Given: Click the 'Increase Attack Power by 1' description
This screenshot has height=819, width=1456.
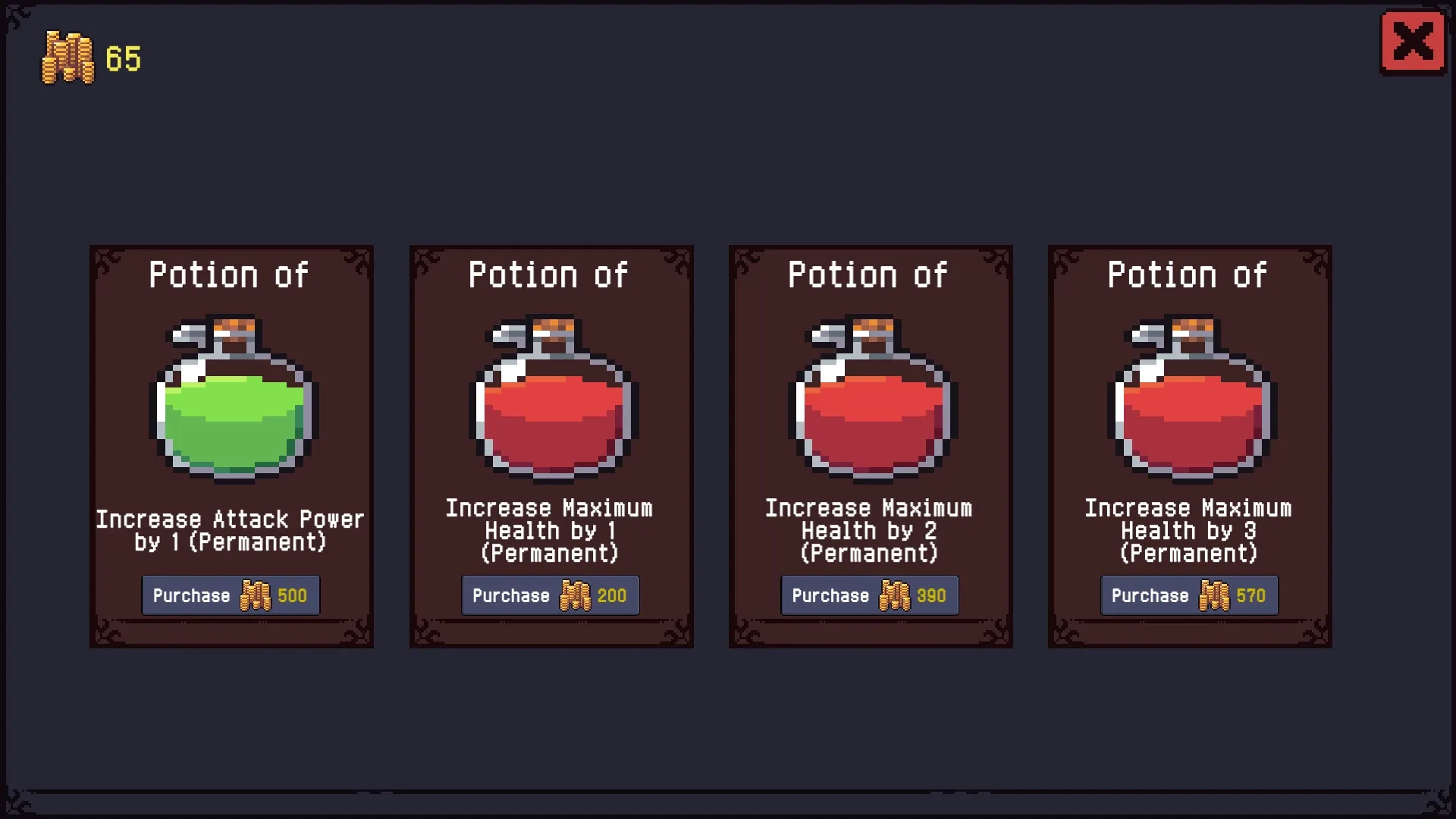Looking at the screenshot, I should pos(230,531).
